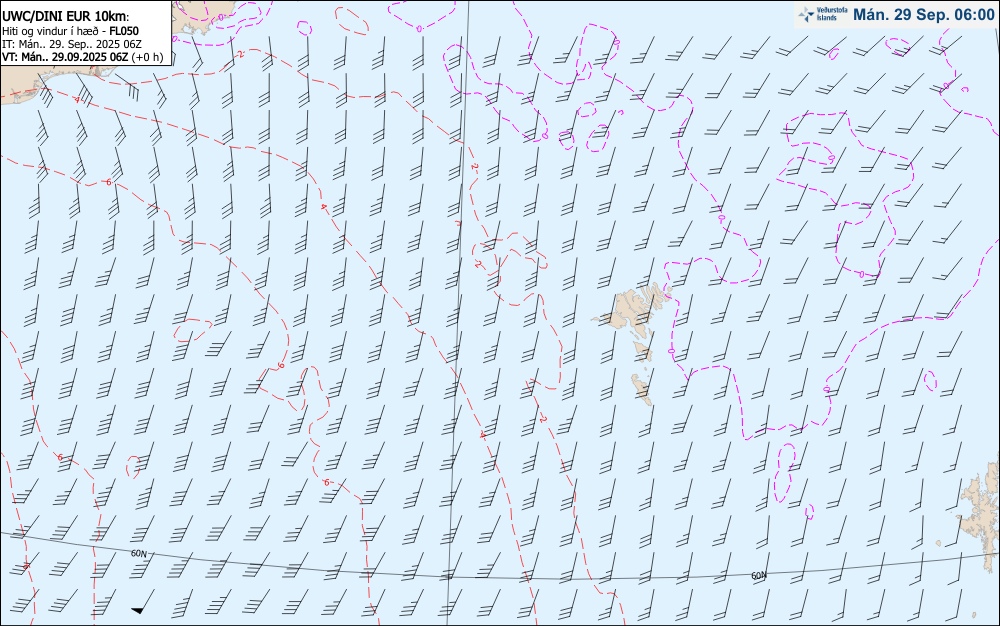Screen dimensions: 1000x626
Task: Click the 'IT: Mán.. 29. Sep.. 2025 06Z' line
Action: pyautogui.click(x=72, y=44)
